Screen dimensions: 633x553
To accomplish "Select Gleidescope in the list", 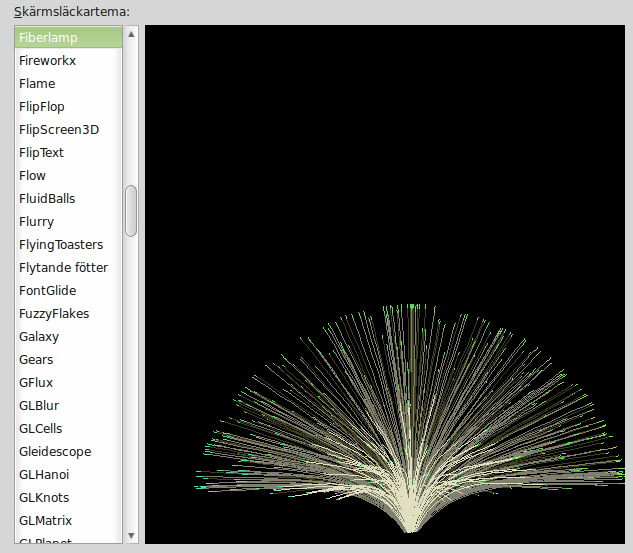I will coord(68,452).
